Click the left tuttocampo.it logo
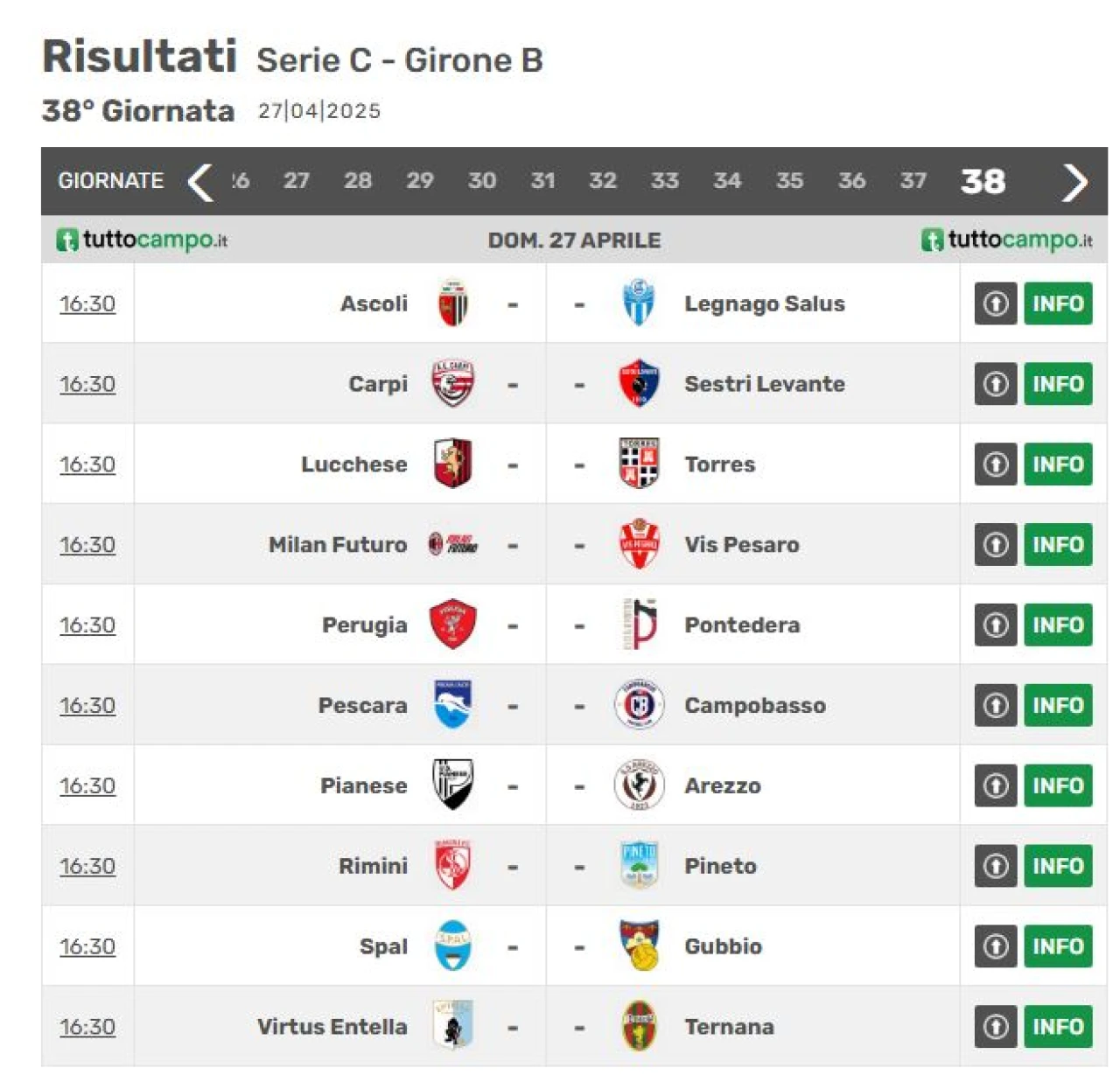The width and height of the screenshot is (1120, 1089). (142, 240)
